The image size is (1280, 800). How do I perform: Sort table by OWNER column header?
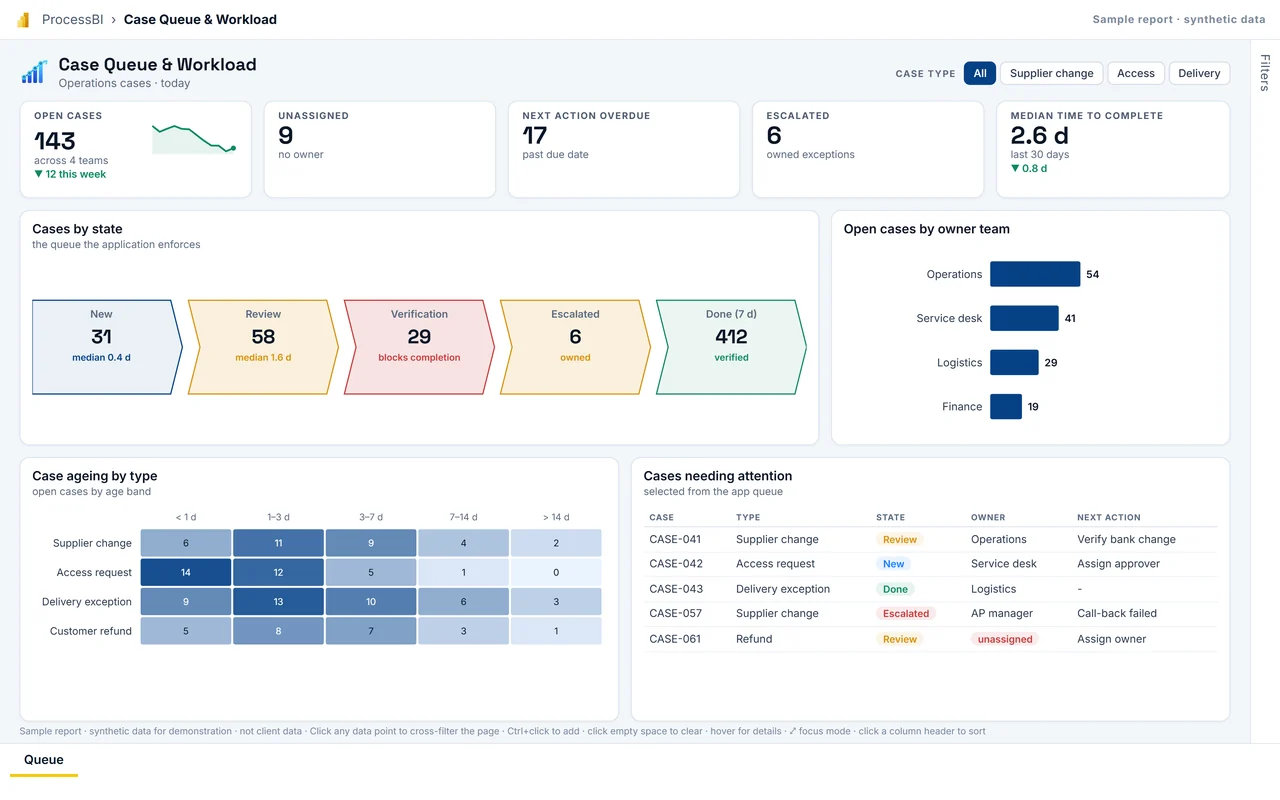tap(988, 517)
